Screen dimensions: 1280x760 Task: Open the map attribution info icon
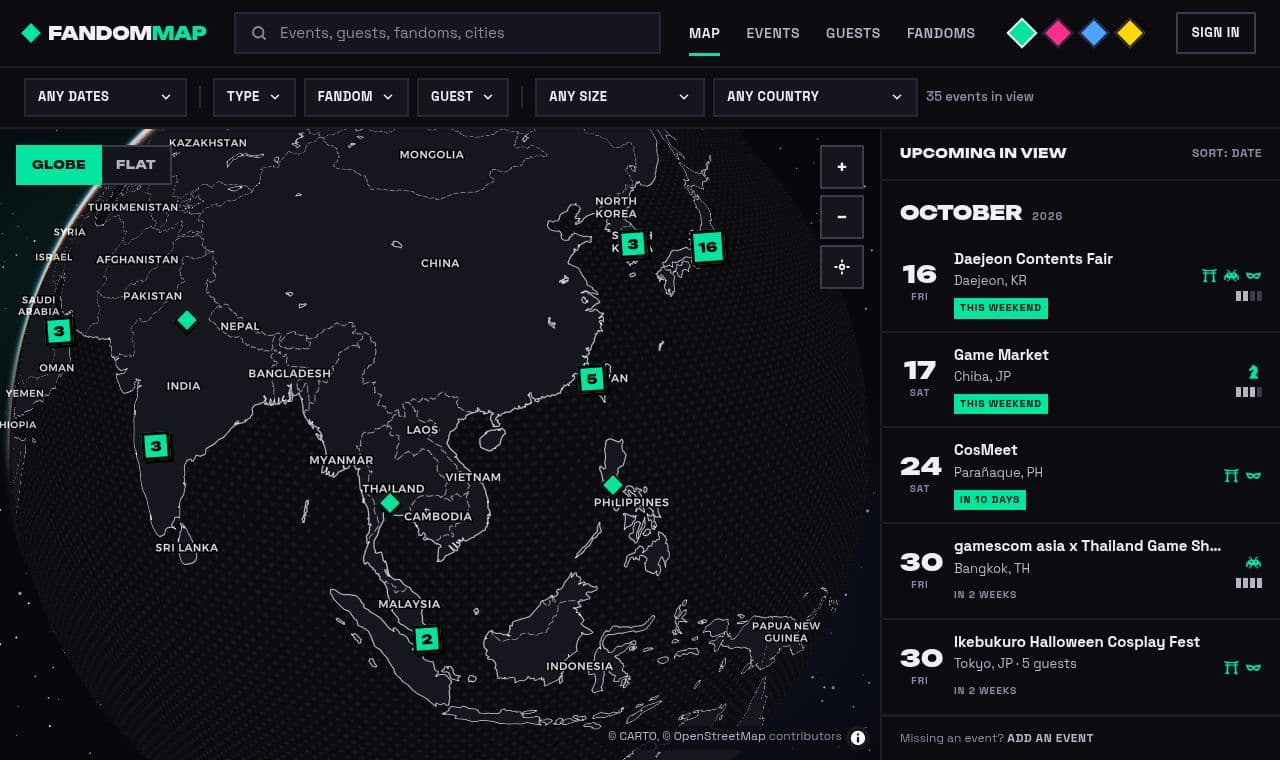click(x=858, y=738)
